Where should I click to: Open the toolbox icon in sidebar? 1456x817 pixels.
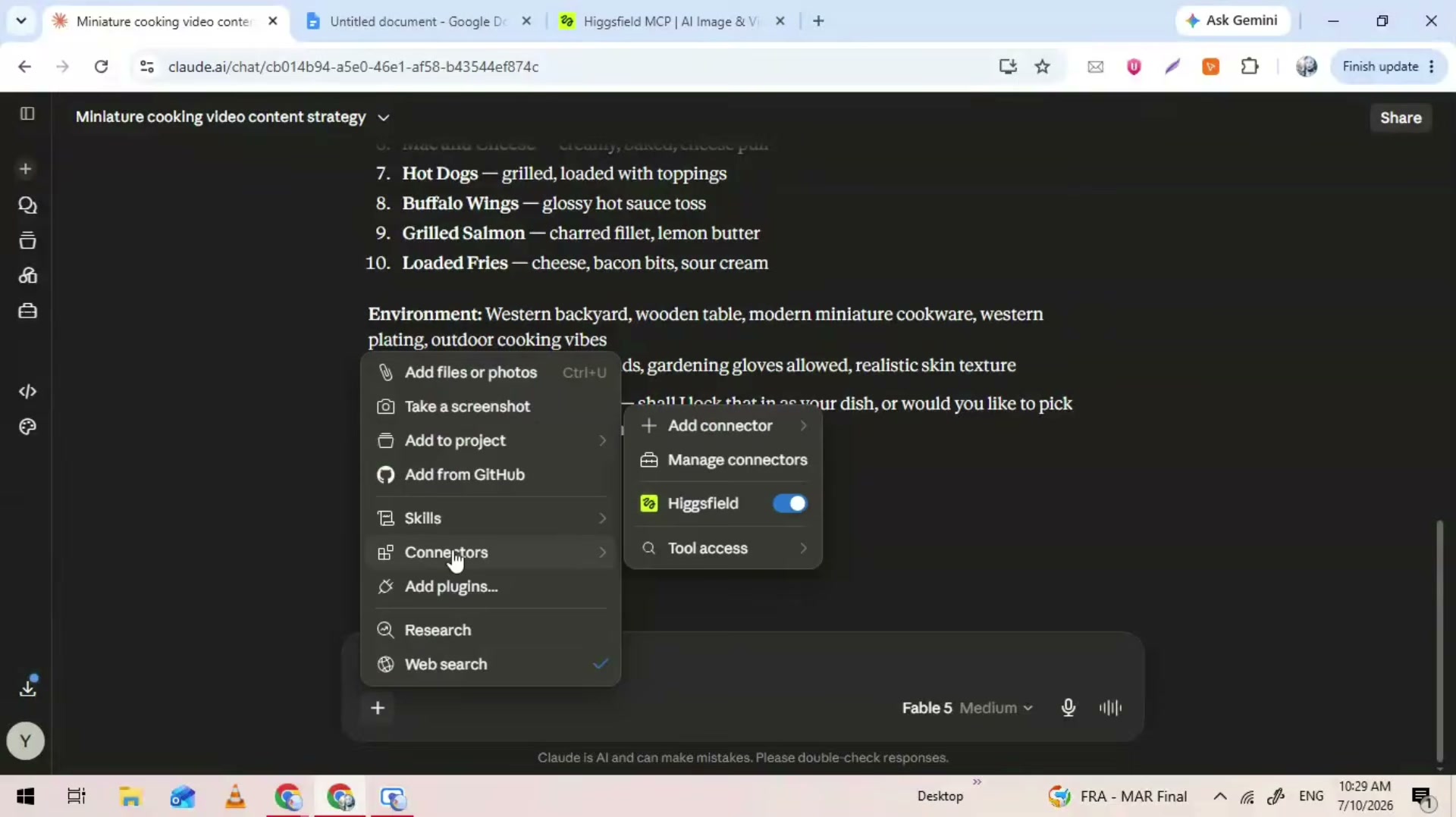(27, 311)
